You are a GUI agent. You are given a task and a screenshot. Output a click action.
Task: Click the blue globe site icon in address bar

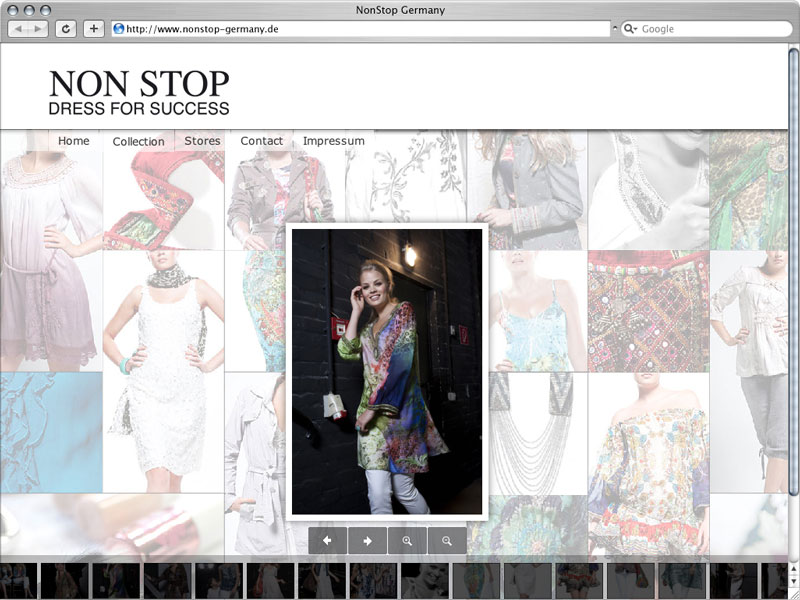pyautogui.click(x=119, y=29)
